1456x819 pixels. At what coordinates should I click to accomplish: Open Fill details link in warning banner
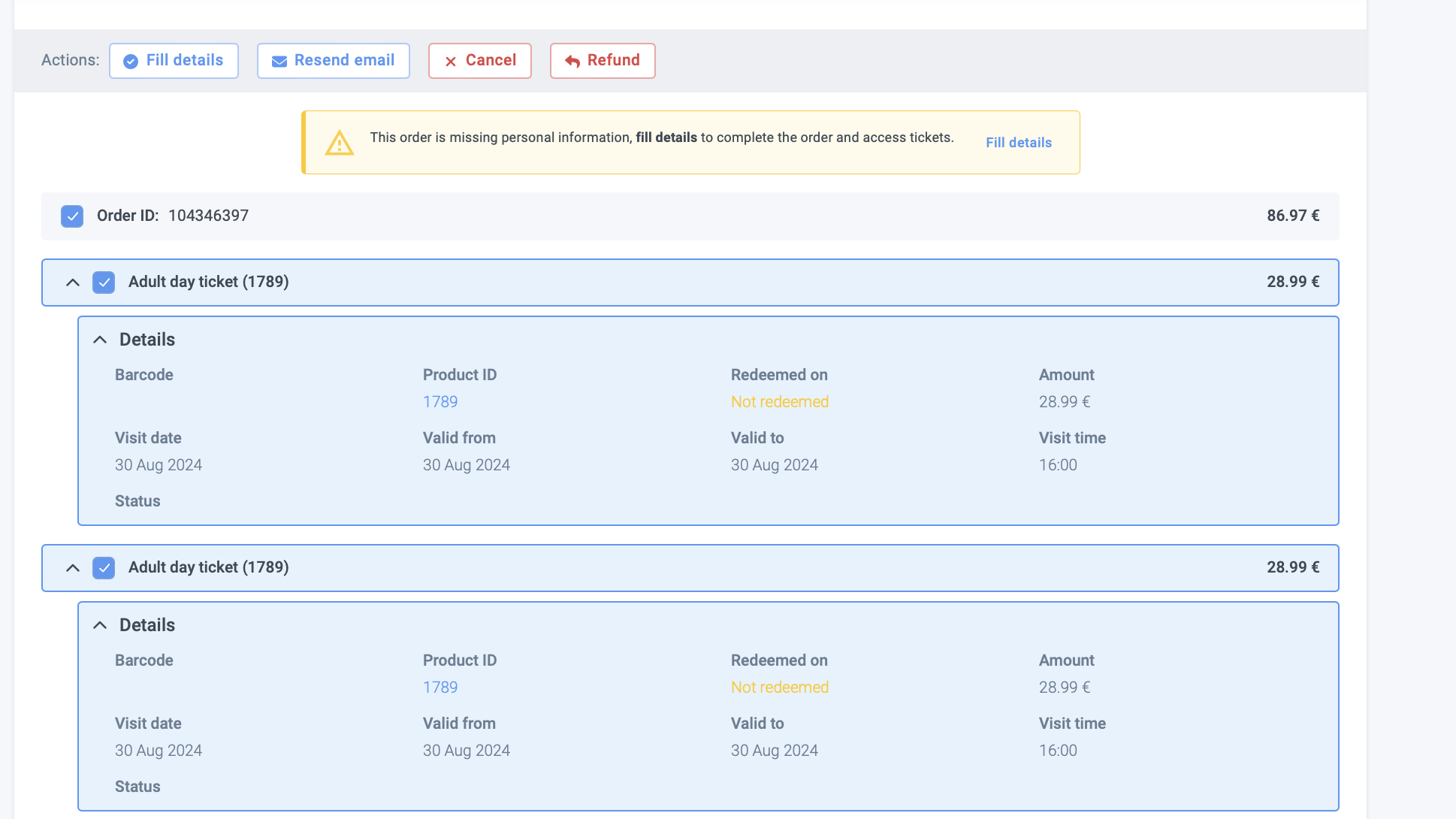[x=1018, y=143]
